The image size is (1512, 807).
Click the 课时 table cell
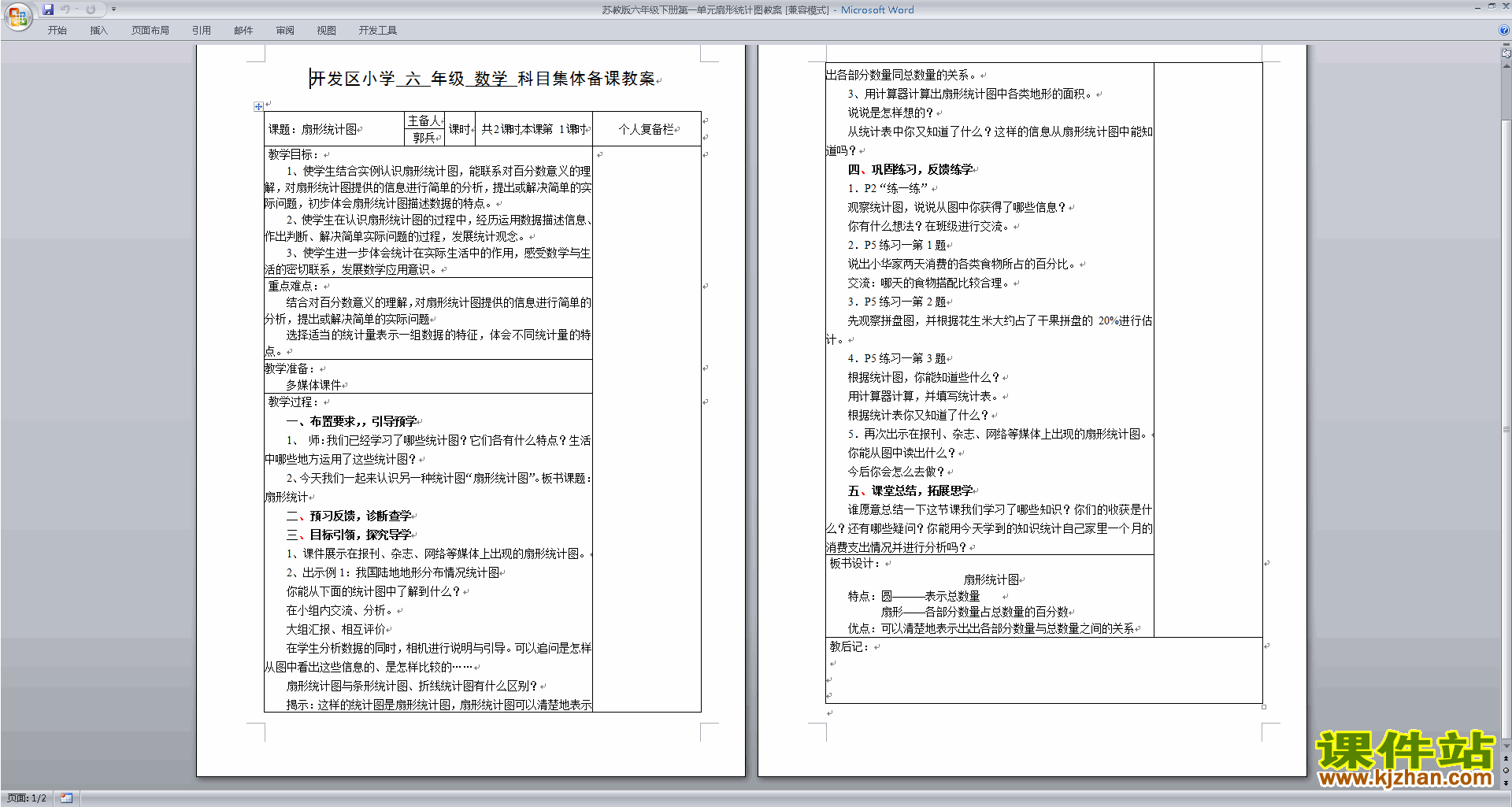click(459, 129)
